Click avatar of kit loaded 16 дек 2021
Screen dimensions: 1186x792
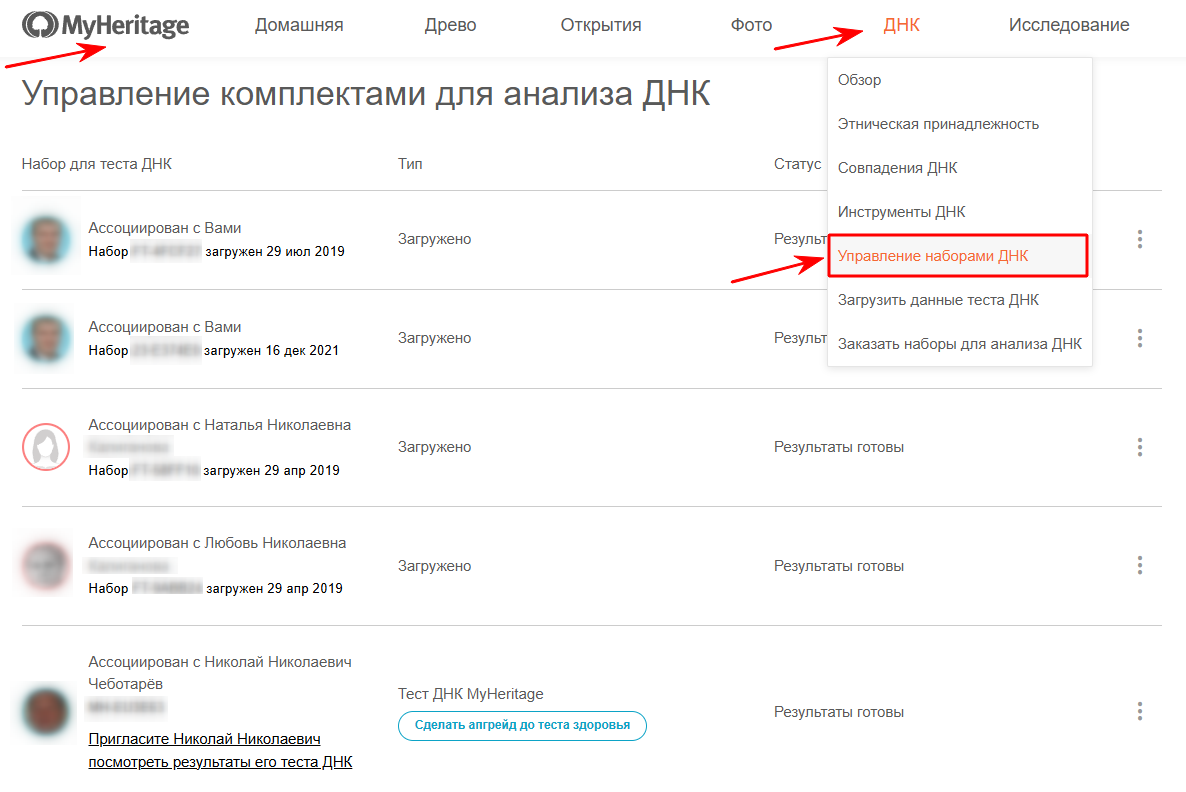(46, 338)
